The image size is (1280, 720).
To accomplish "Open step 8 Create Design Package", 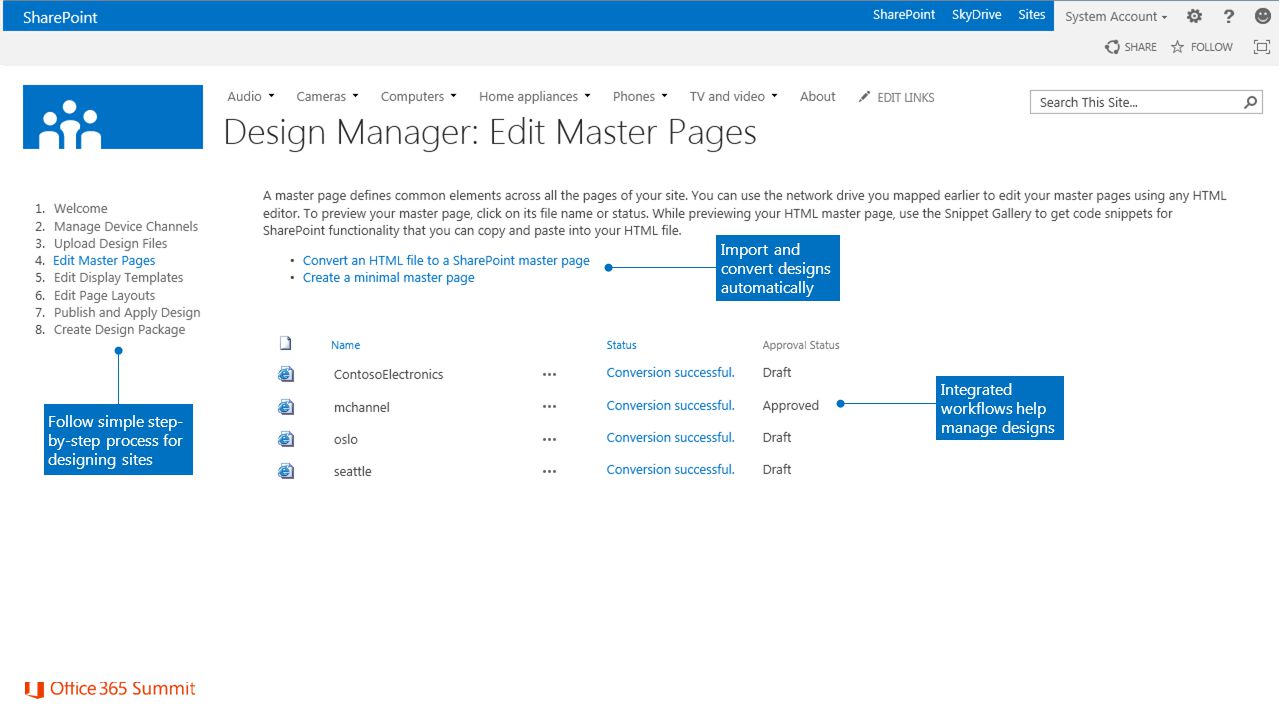I will tap(120, 330).
